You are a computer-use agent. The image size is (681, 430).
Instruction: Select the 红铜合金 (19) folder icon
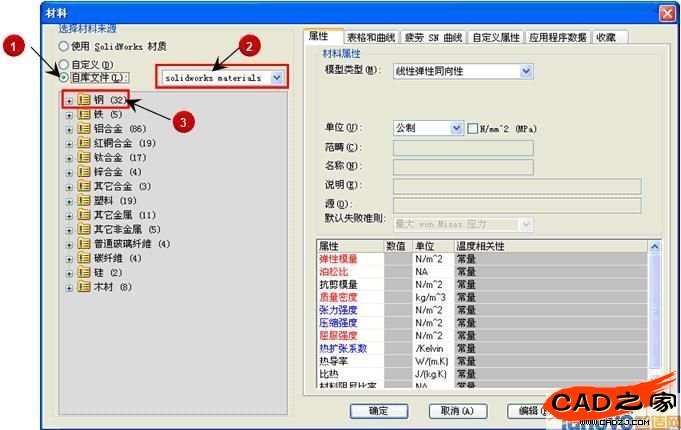coord(84,143)
